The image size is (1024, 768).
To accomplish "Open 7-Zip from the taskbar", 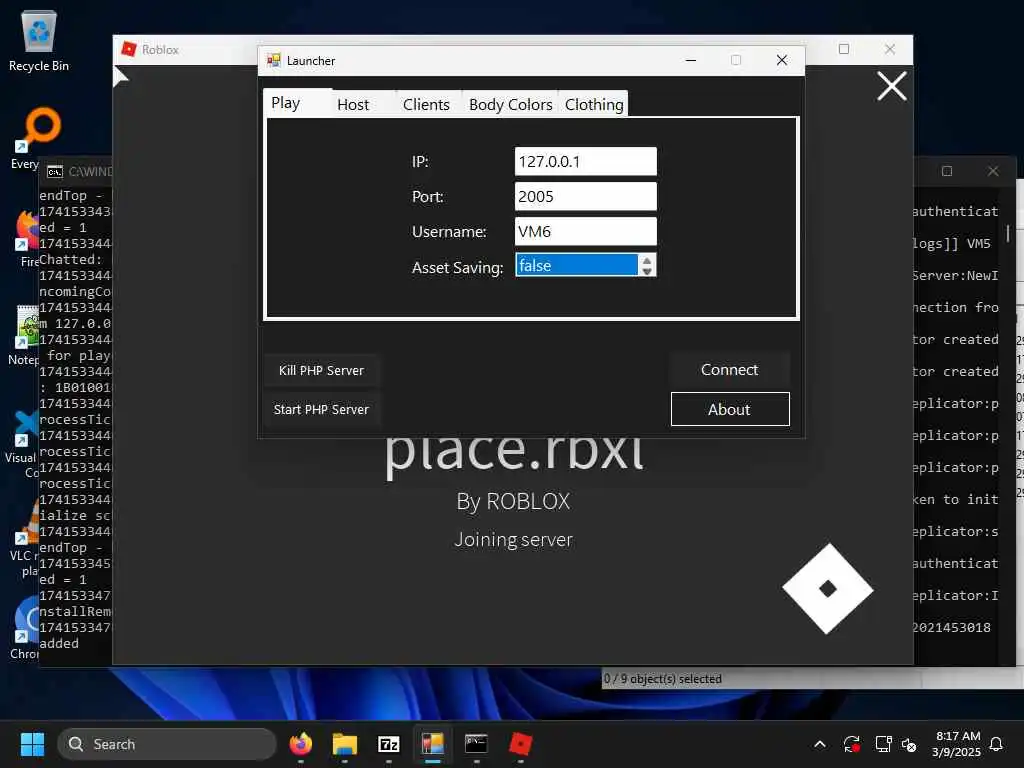I will coord(389,744).
